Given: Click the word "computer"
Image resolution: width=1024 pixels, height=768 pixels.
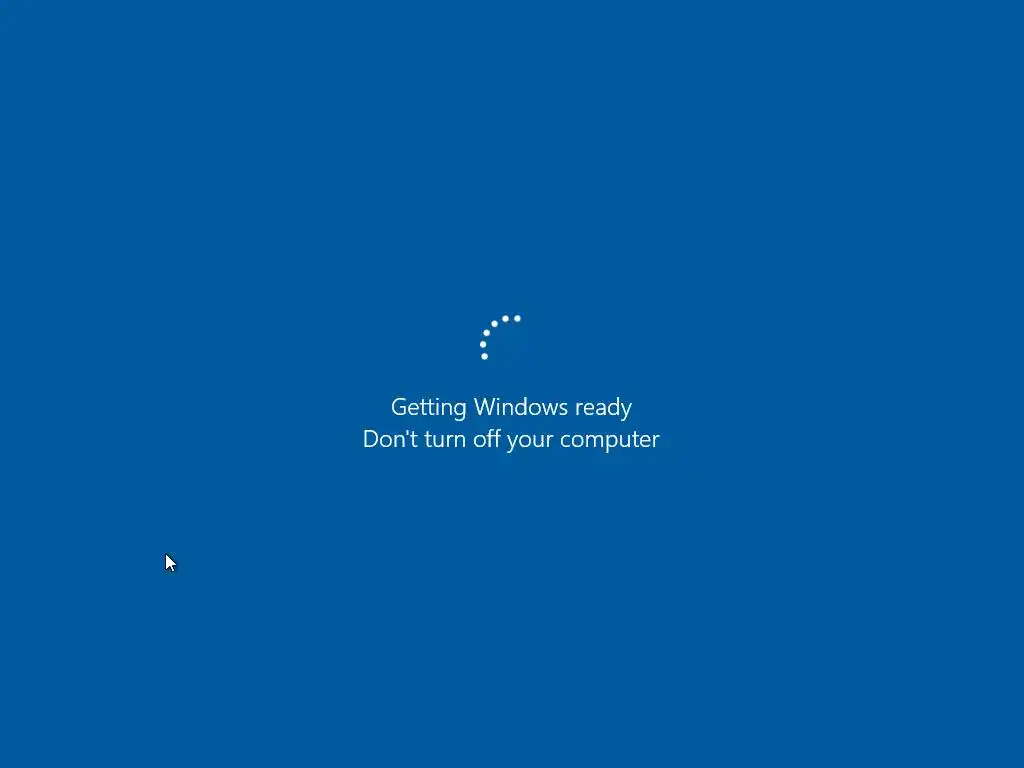Looking at the screenshot, I should 610,441.
